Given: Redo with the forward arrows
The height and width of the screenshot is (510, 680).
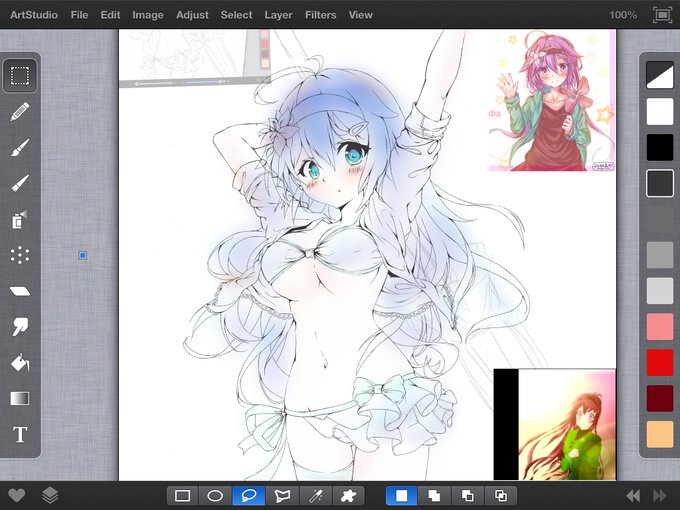Looking at the screenshot, I should tap(660, 496).
